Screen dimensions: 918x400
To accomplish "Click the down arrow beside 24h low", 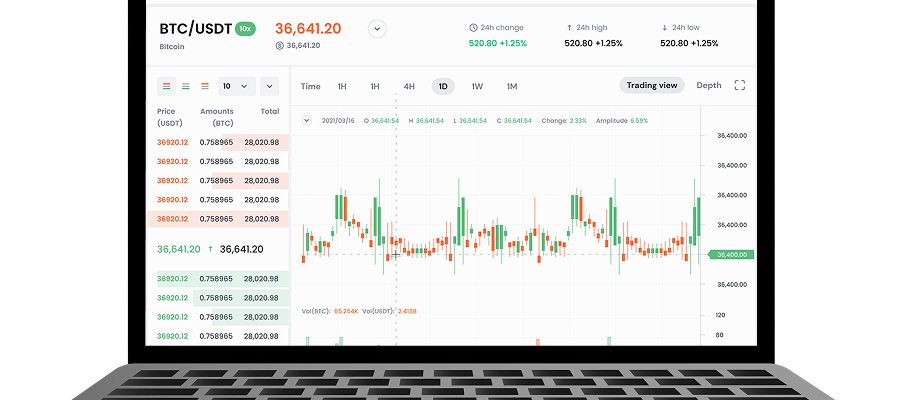I will tap(665, 28).
